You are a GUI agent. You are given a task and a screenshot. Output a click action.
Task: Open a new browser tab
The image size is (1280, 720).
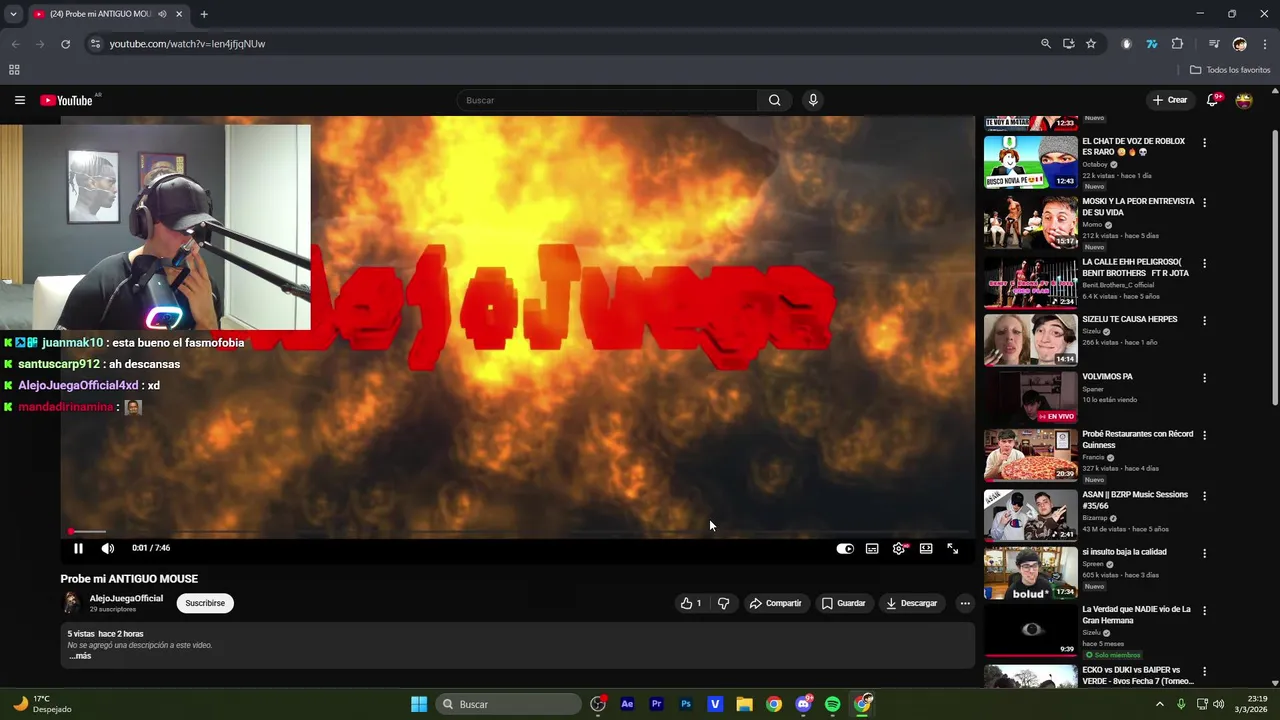point(204,14)
